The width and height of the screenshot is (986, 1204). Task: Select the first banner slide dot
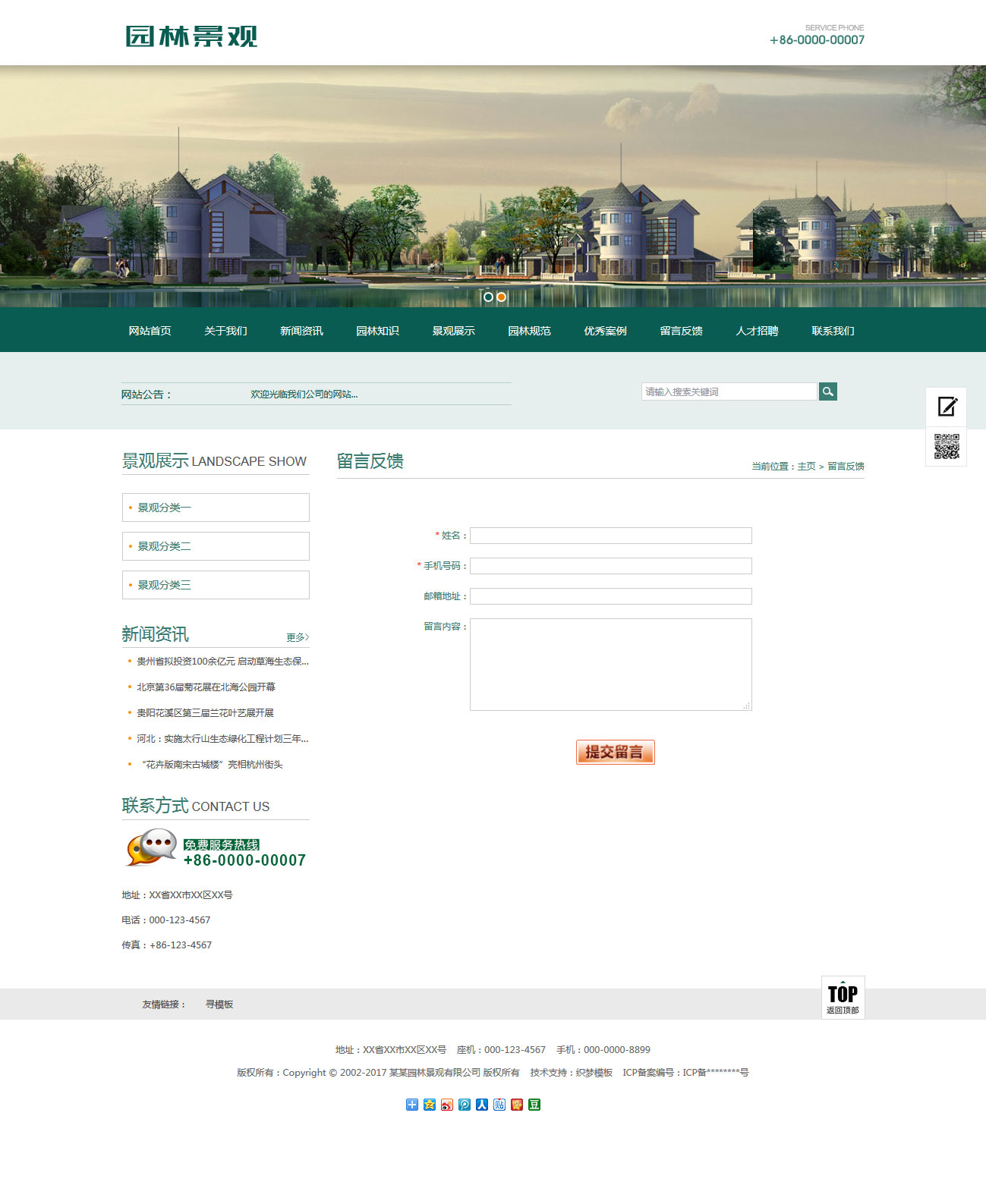point(488,297)
